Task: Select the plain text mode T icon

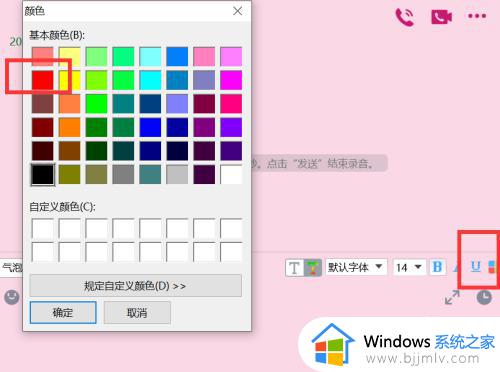Action: (x=294, y=268)
